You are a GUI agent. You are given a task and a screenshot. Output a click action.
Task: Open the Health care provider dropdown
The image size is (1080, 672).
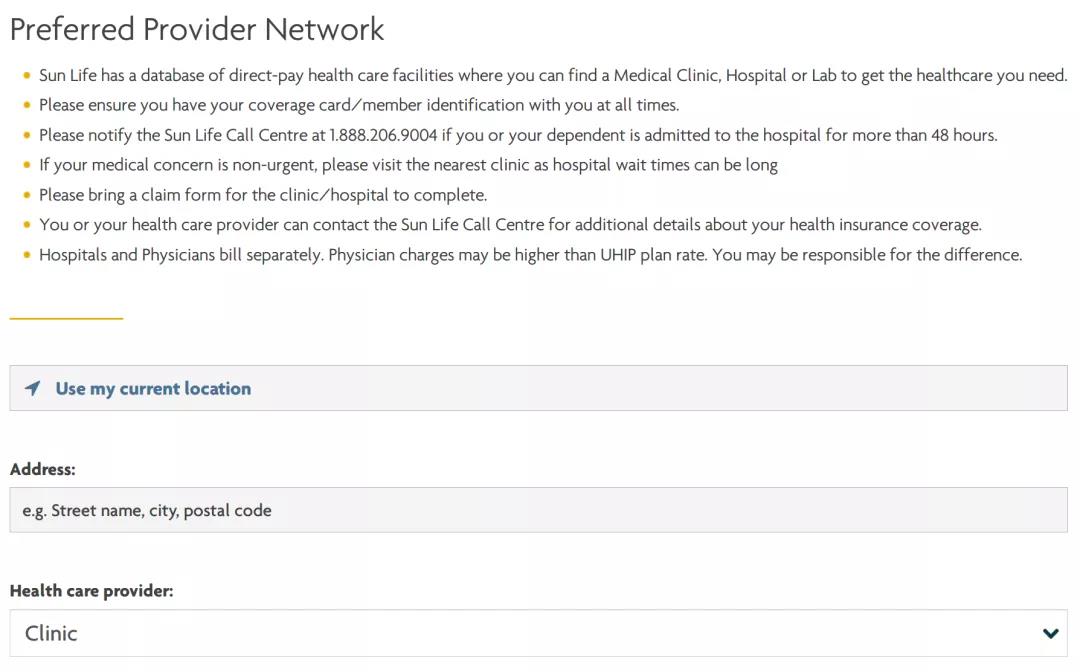538,633
